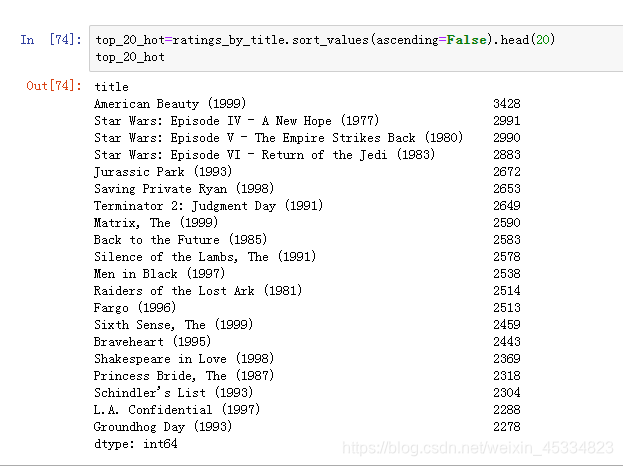Click the rating count 2318

(507, 376)
